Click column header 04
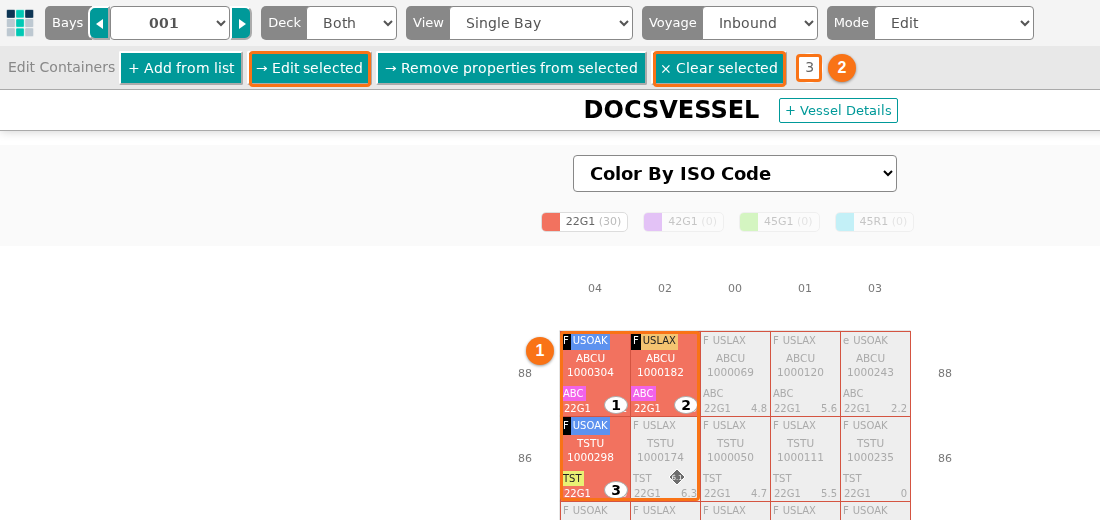The height and width of the screenshot is (520, 1100). (595, 288)
